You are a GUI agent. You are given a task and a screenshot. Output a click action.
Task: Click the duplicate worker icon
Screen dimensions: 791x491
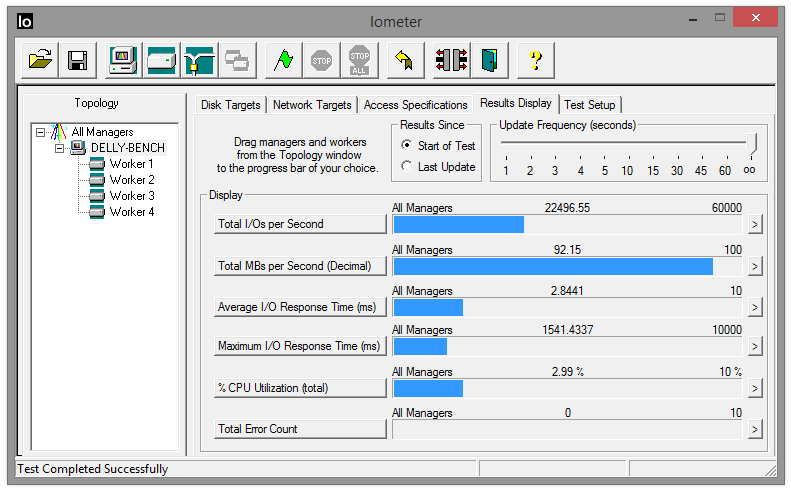[x=237, y=60]
